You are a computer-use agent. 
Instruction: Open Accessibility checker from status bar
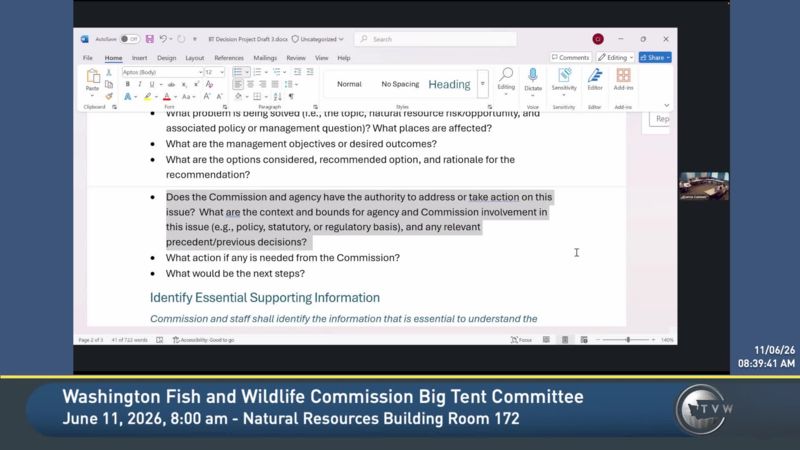click(x=204, y=340)
